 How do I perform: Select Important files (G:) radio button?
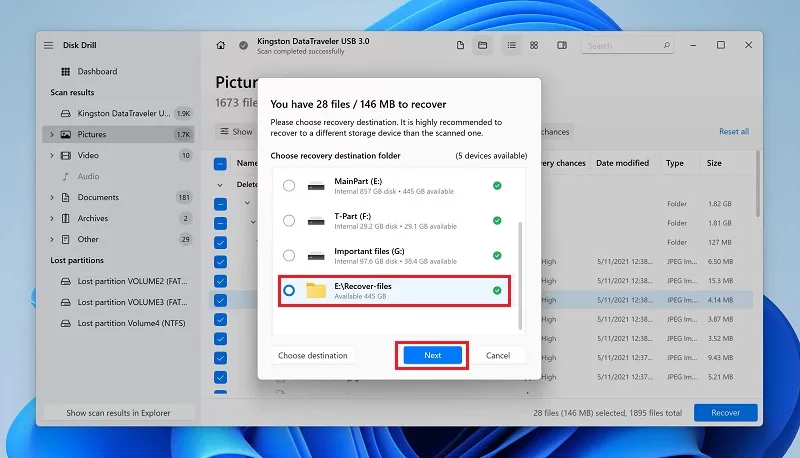tap(289, 256)
